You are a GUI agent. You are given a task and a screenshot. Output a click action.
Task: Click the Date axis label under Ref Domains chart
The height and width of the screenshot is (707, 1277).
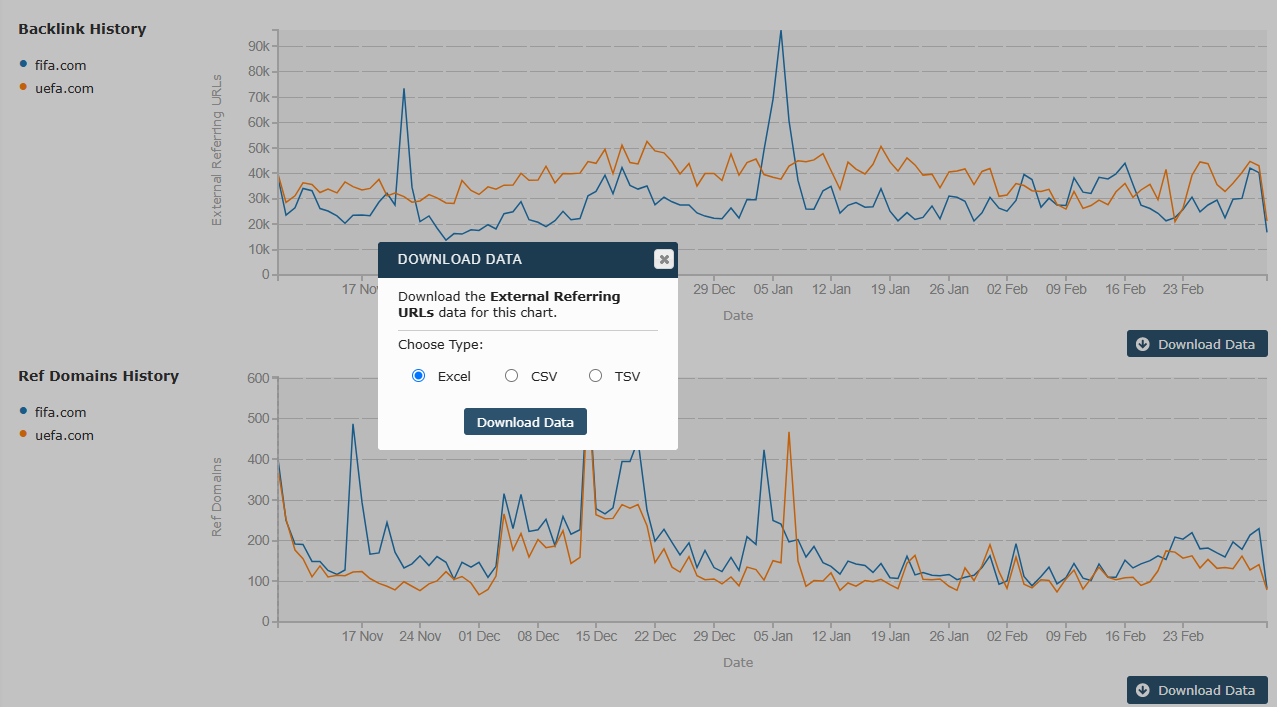tap(737, 662)
